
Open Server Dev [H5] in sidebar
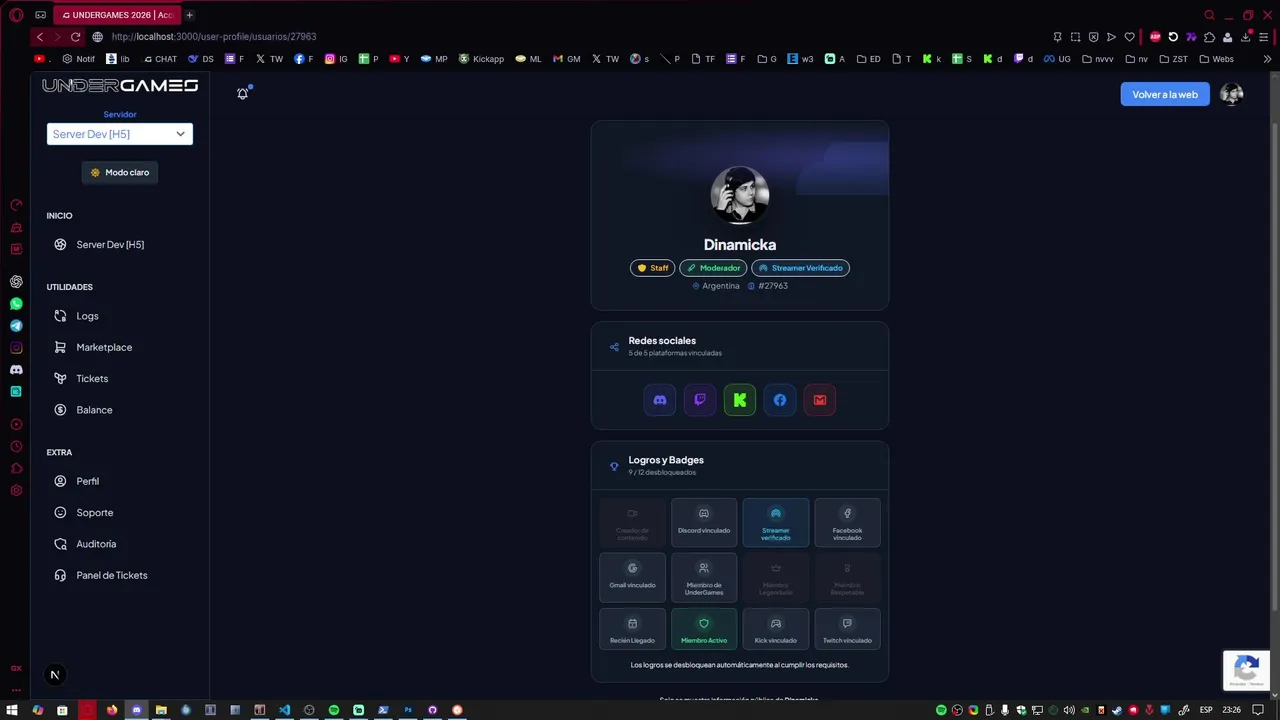pyautogui.click(x=110, y=245)
